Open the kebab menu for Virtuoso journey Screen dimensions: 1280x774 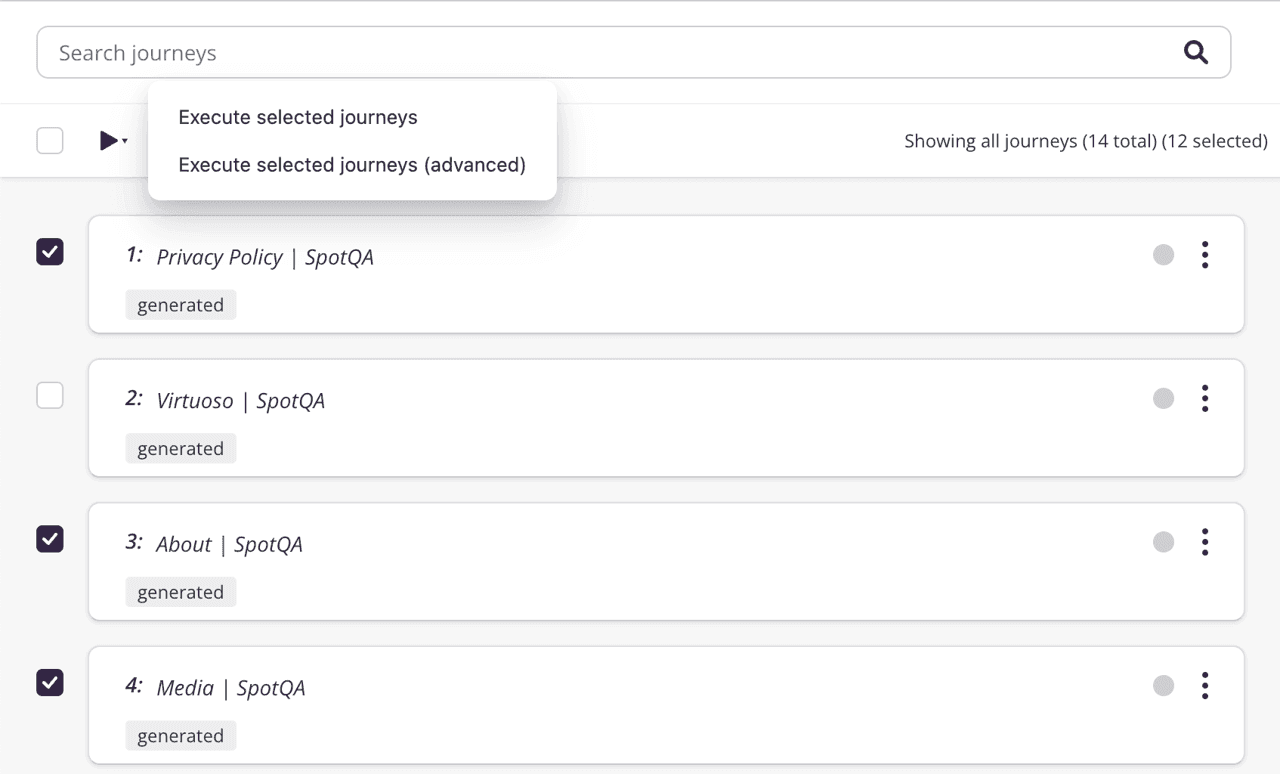tap(1205, 398)
